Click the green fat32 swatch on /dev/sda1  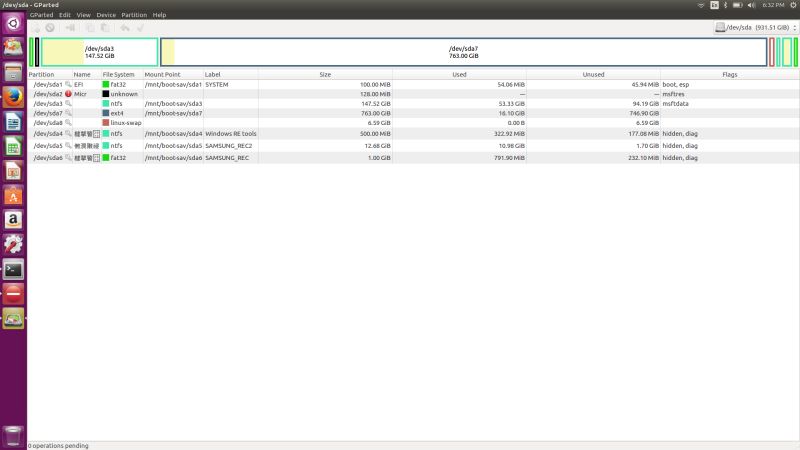(x=106, y=84)
